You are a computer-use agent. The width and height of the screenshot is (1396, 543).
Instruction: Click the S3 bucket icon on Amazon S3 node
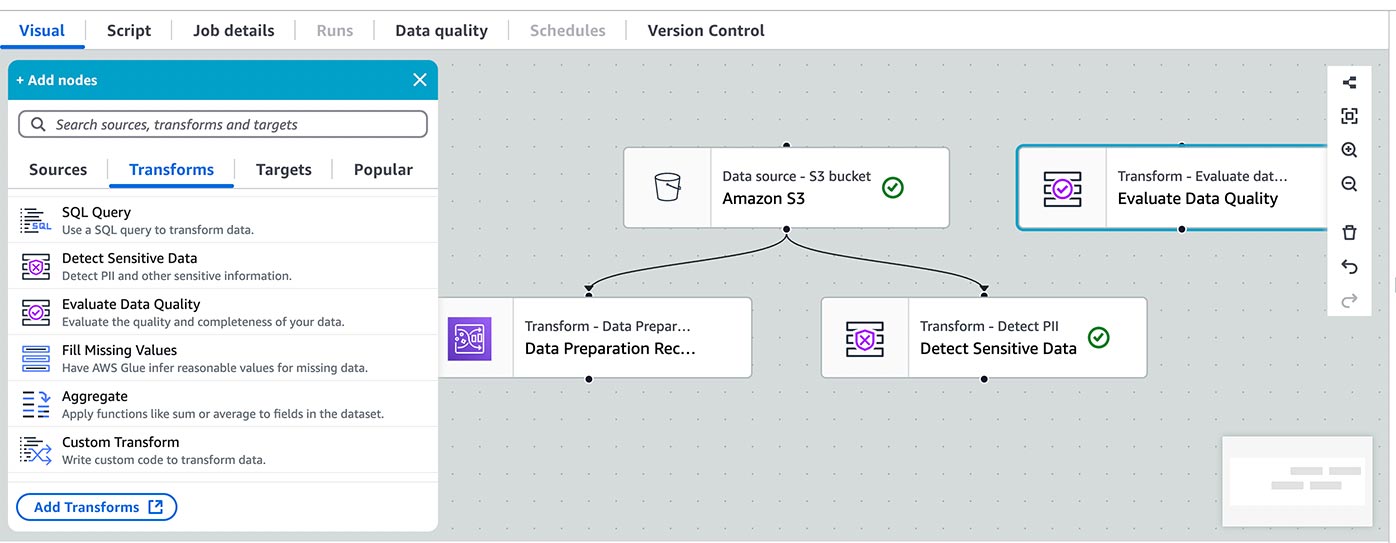[667, 187]
